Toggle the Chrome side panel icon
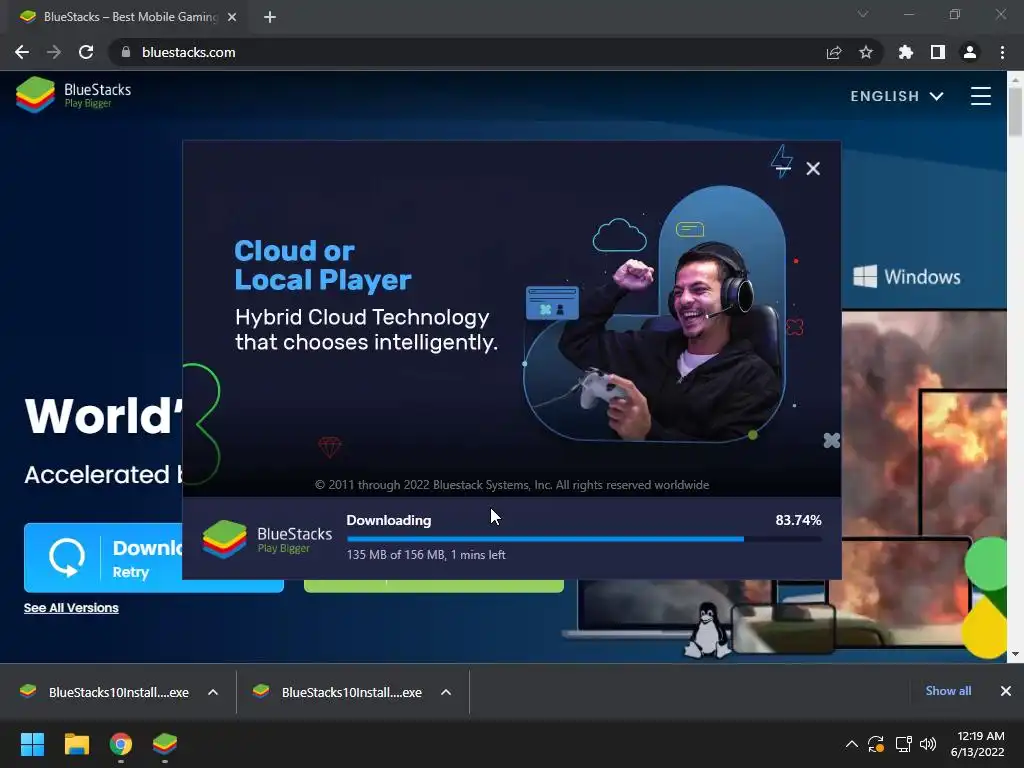 pos(938,52)
